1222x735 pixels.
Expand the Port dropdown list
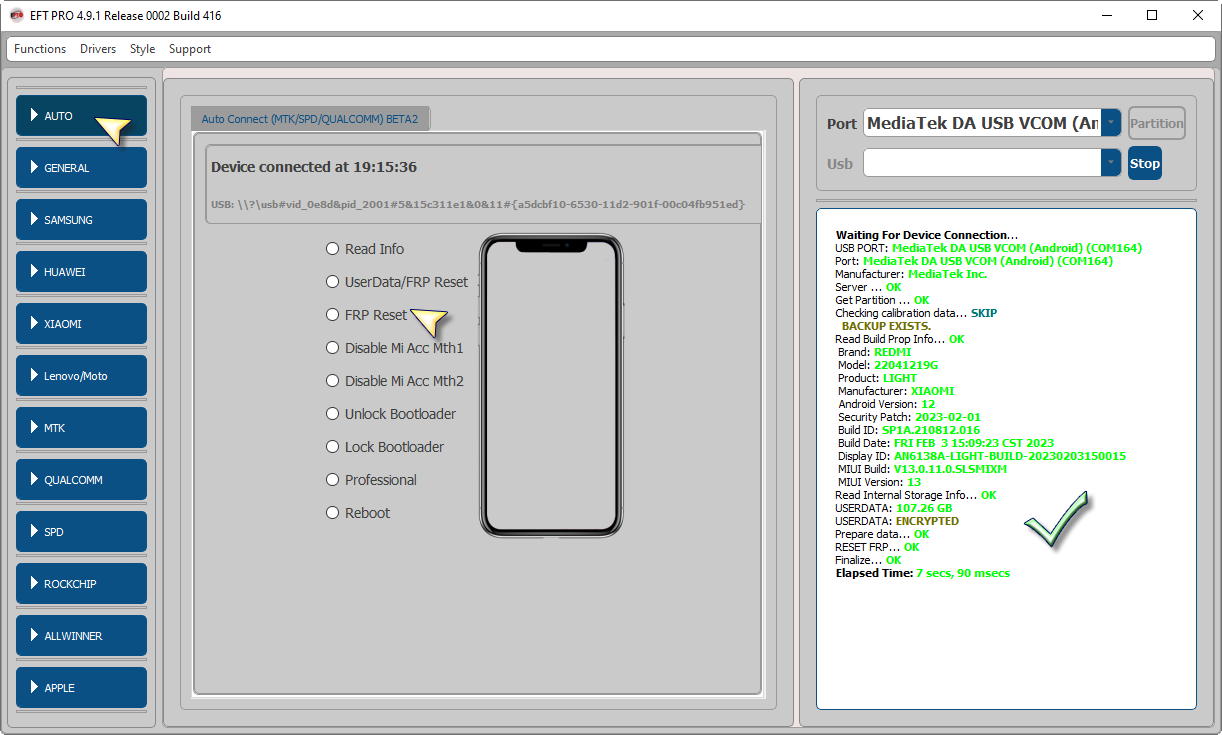1110,124
